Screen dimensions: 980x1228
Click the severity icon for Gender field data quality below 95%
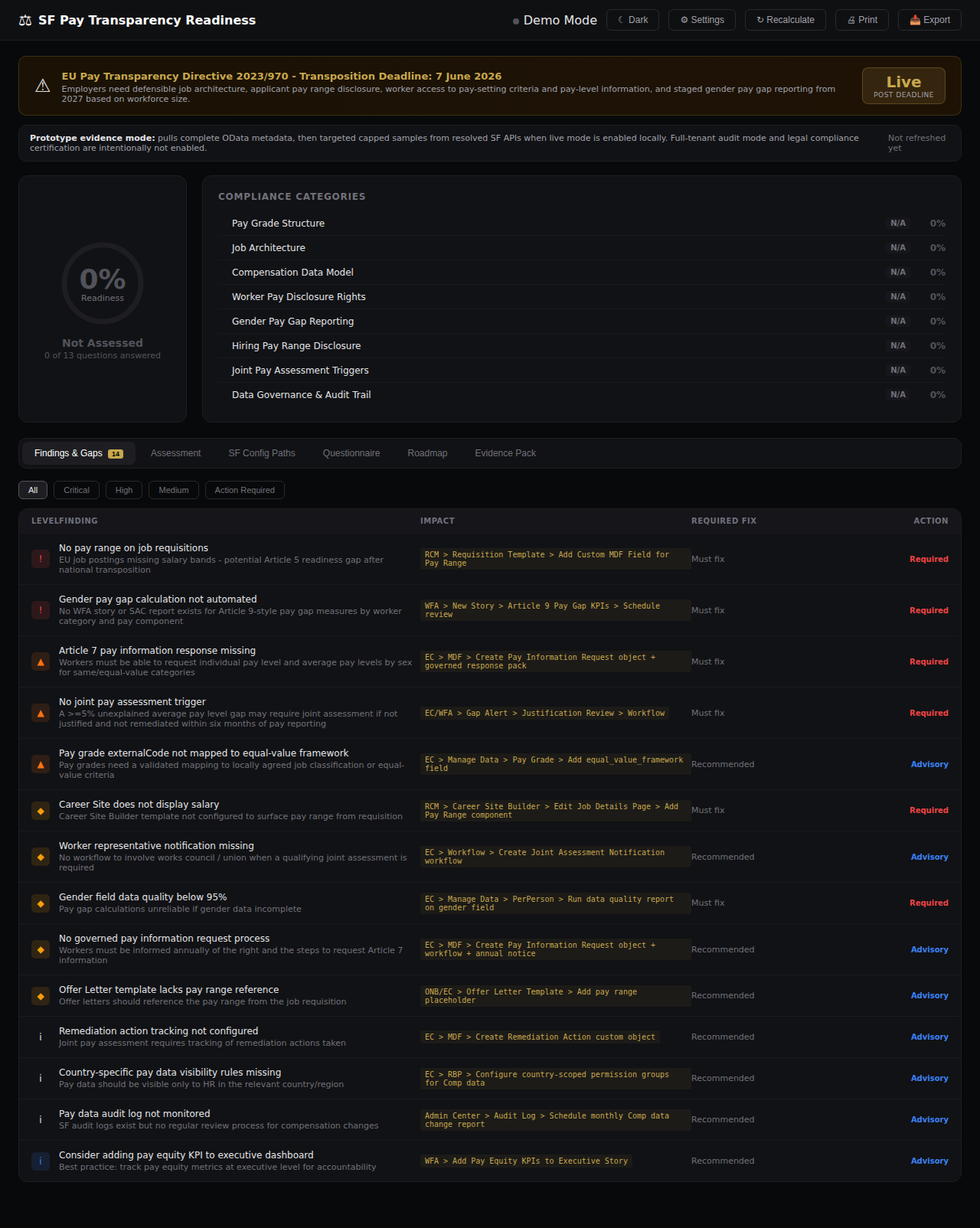pos(41,903)
